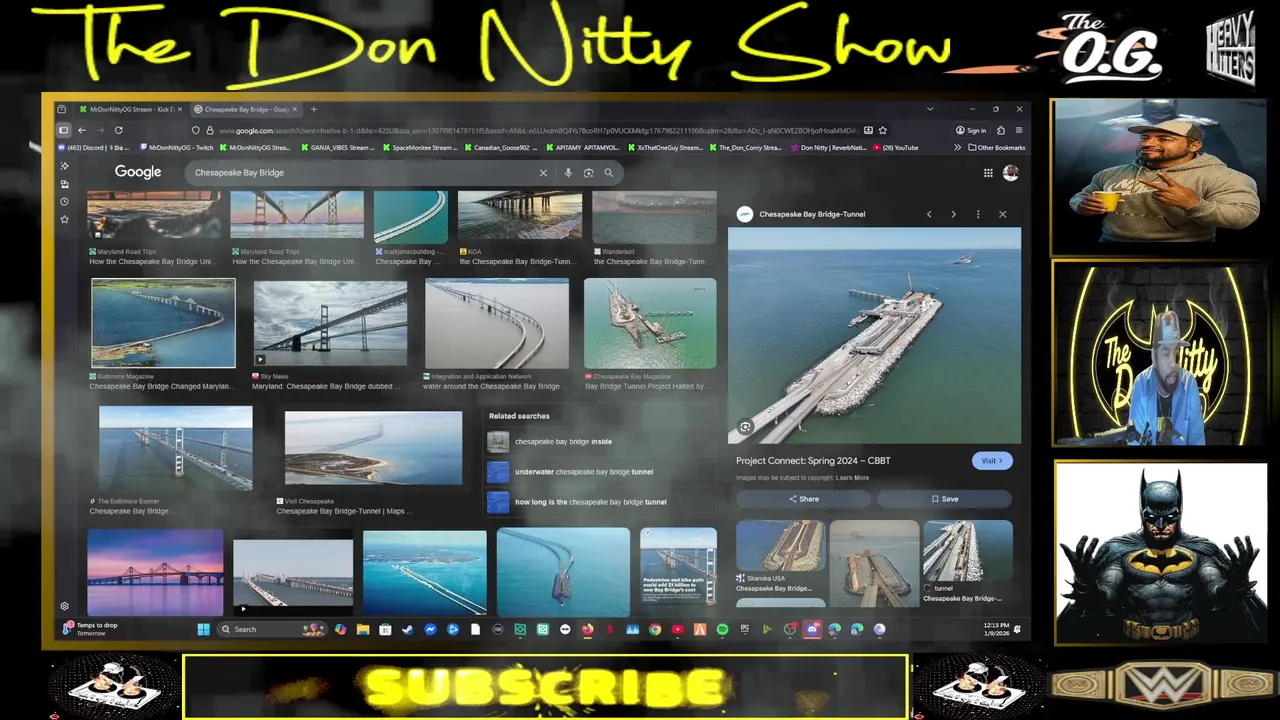Open Firefox from the taskbar
This screenshot has width=1280, height=720.
(588, 629)
